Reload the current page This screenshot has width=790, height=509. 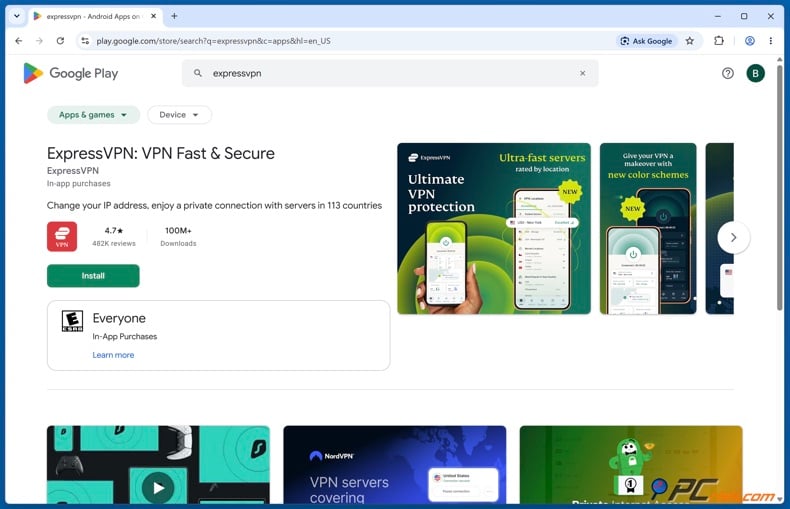tap(60, 41)
